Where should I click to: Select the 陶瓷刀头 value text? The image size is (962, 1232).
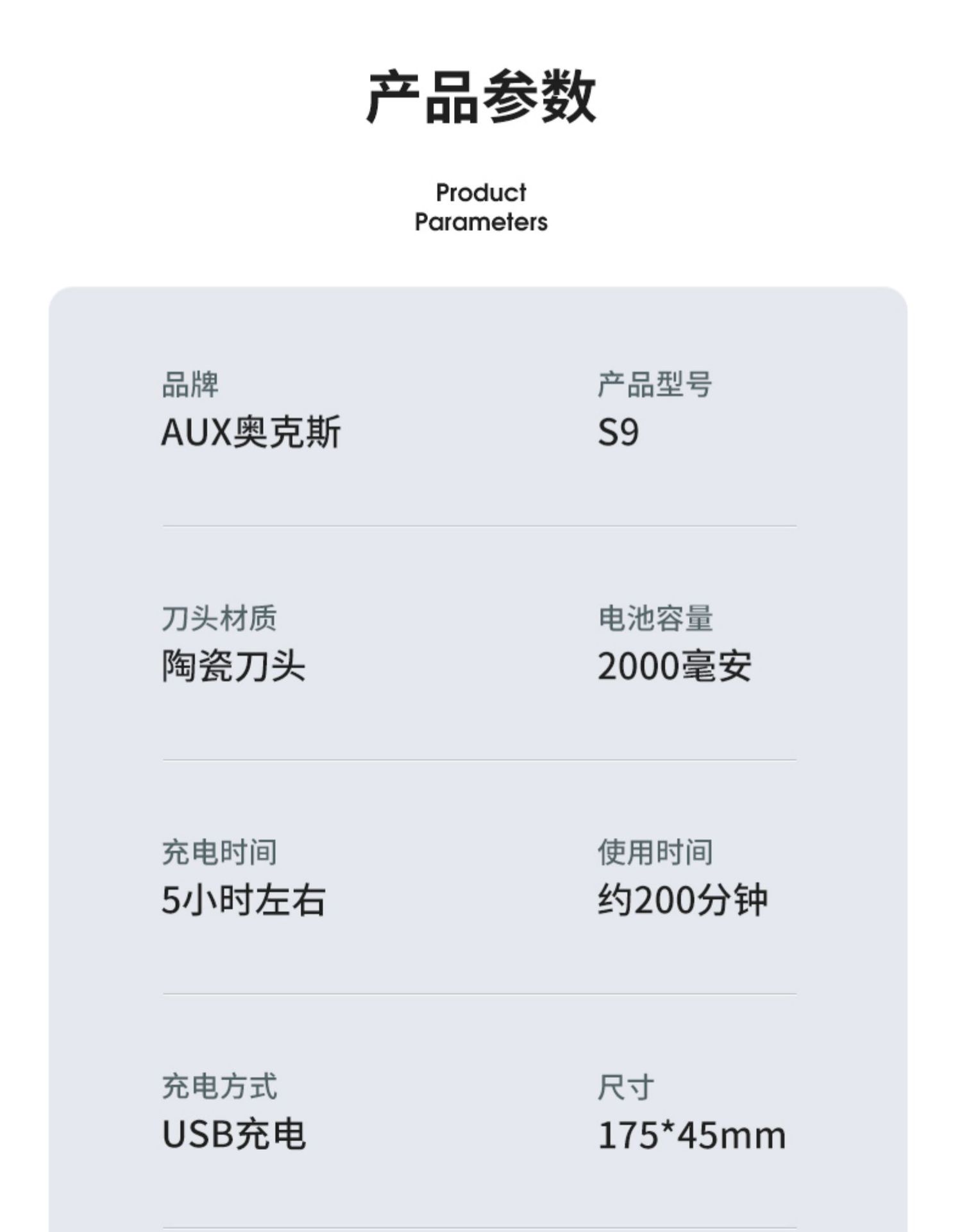(233, 666)
